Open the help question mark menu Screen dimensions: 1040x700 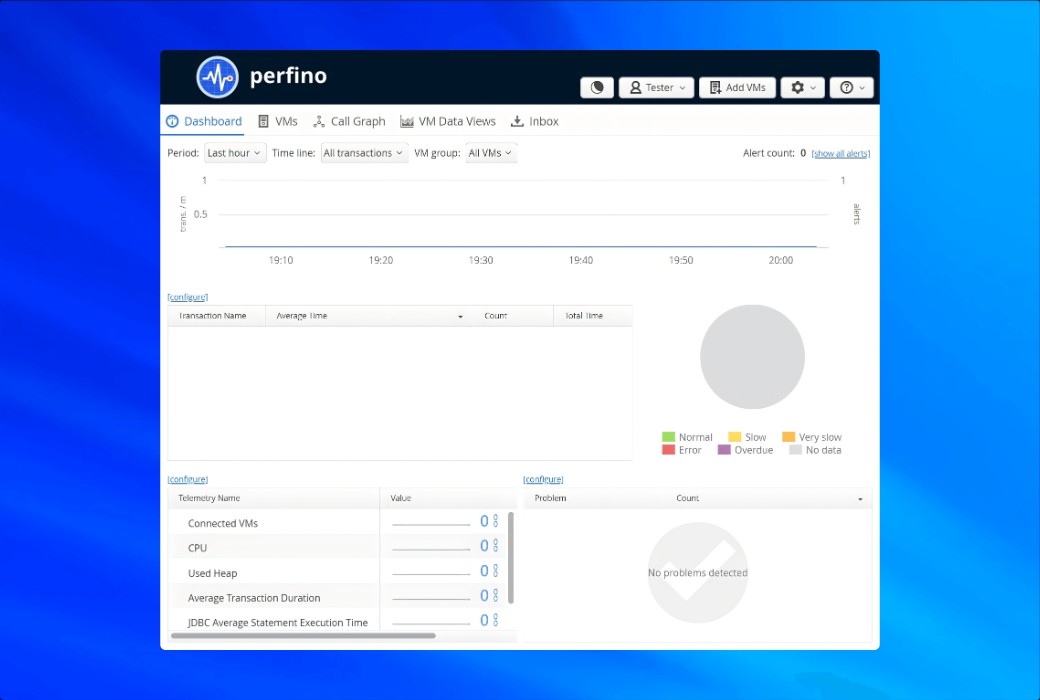tap(852, 88)
